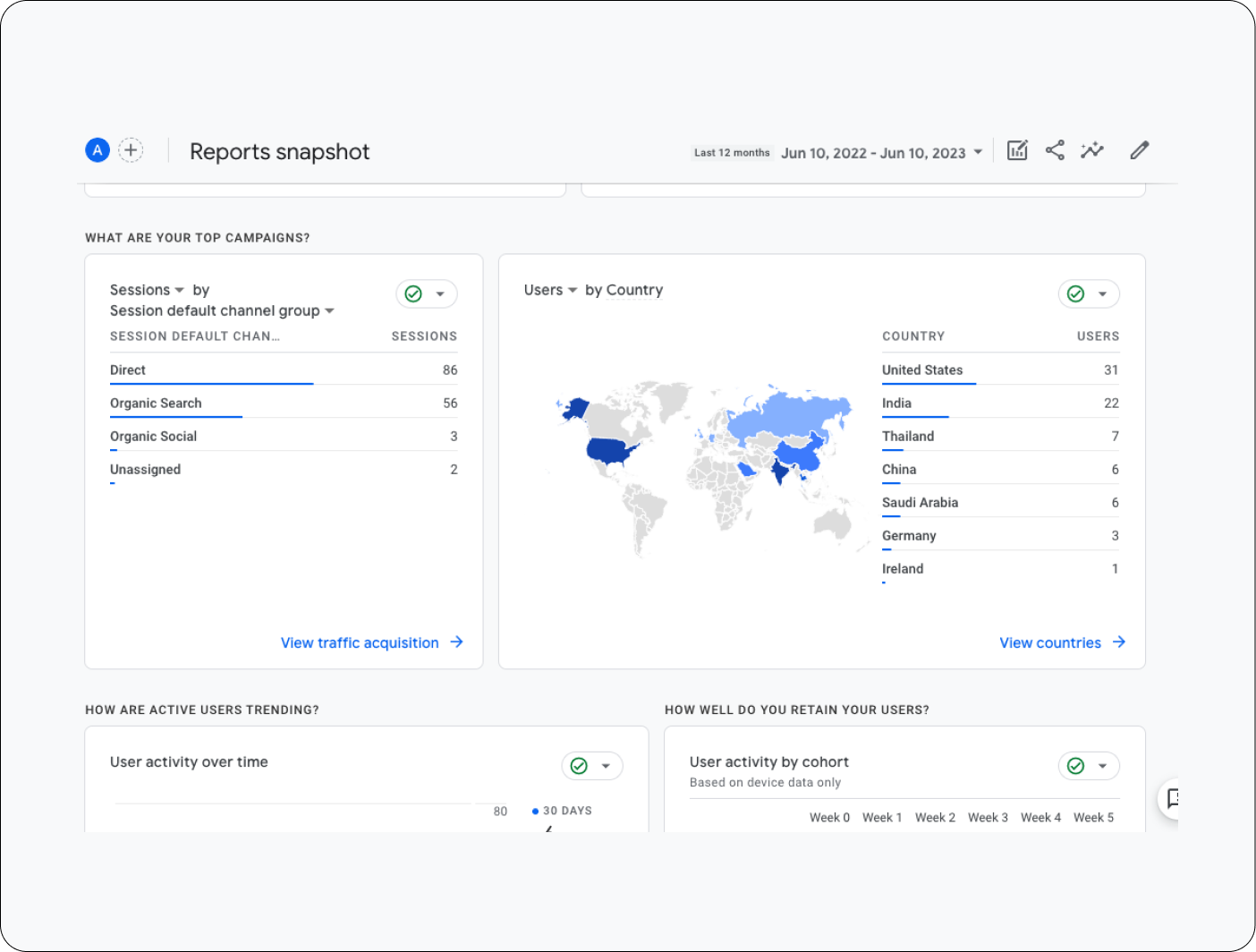1256x952 pixels.
Task: Add comparison with the plus icon
Action: [132, 150]
